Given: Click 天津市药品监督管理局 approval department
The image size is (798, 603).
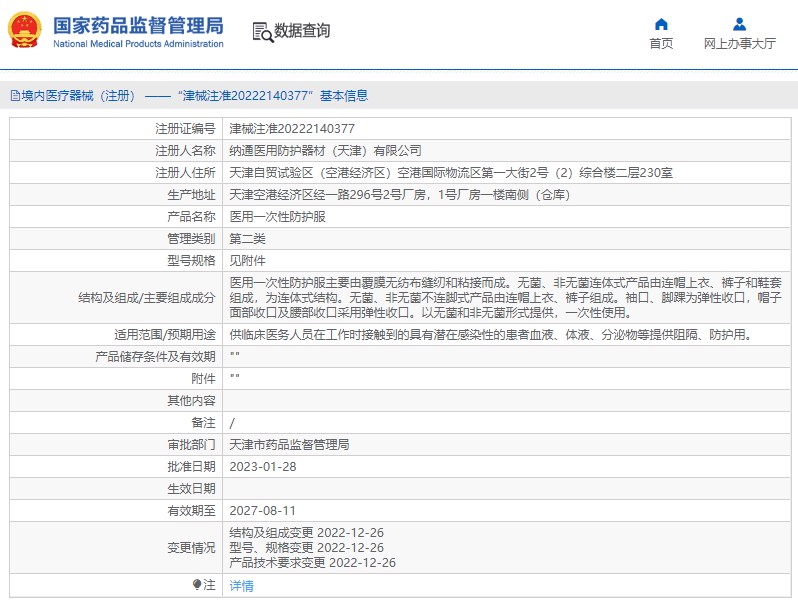Looking at the screenshot, I should pos(289,445).
